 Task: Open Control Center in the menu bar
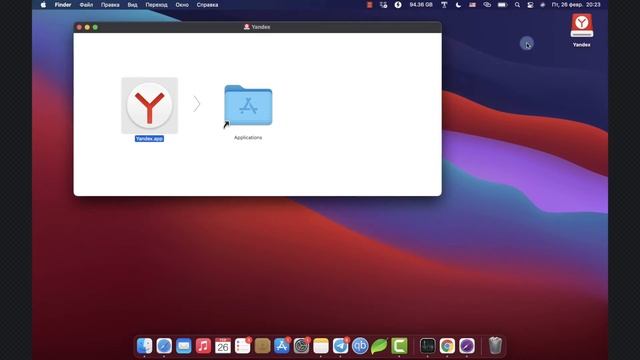[530, 5]
